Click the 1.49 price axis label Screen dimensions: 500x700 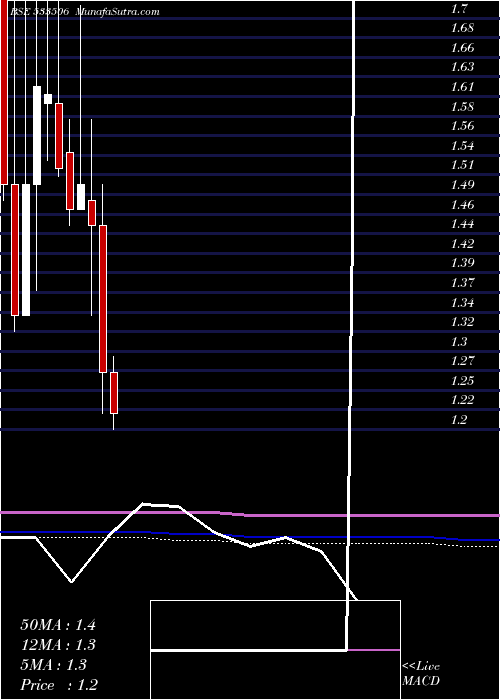(x=462, y=184)
